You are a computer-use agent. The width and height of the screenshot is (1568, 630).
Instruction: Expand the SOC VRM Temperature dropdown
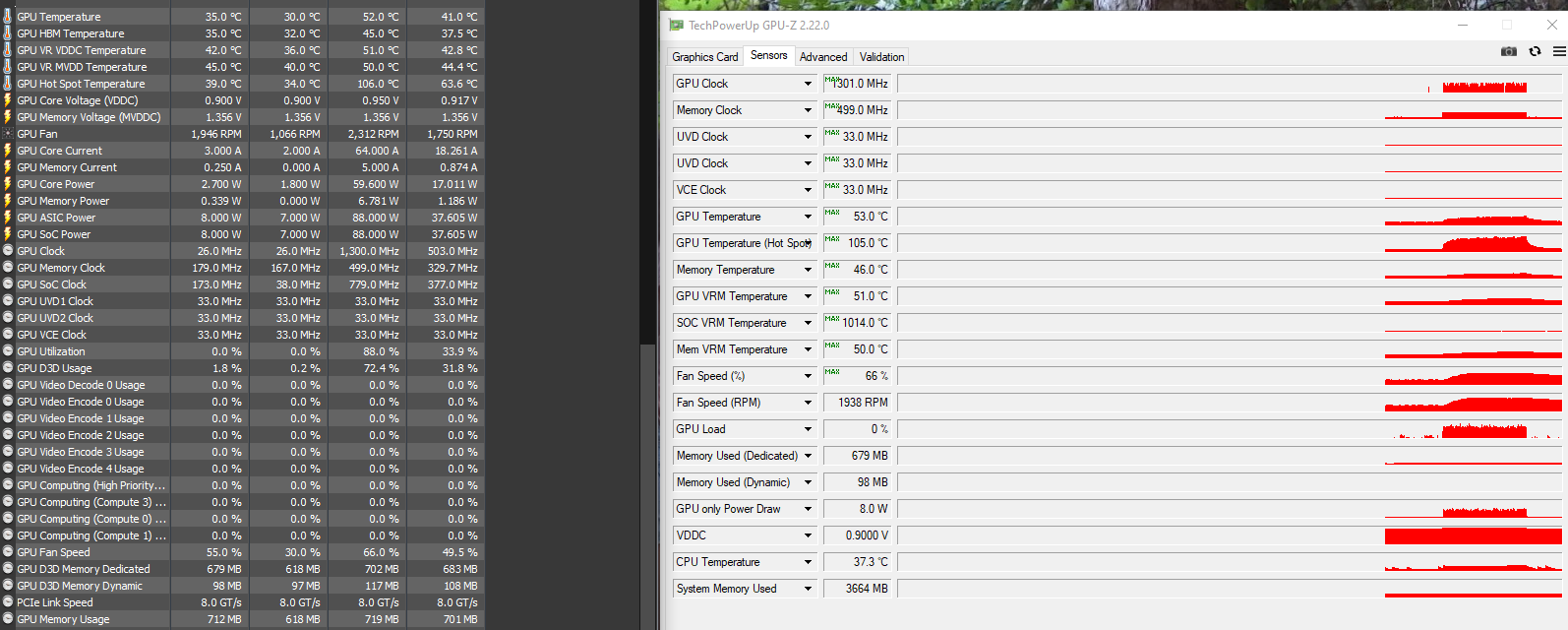pos(808,323)
